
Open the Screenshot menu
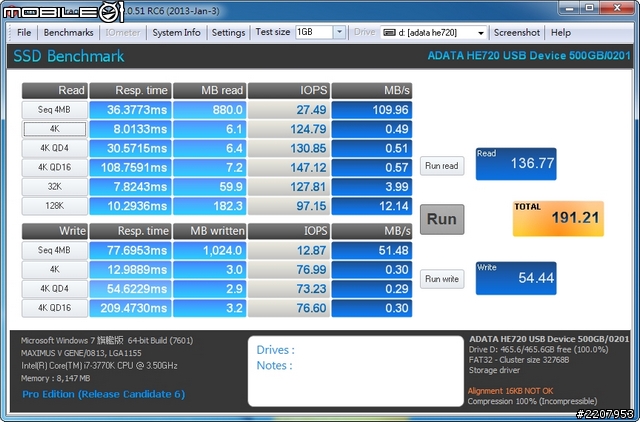517,33
